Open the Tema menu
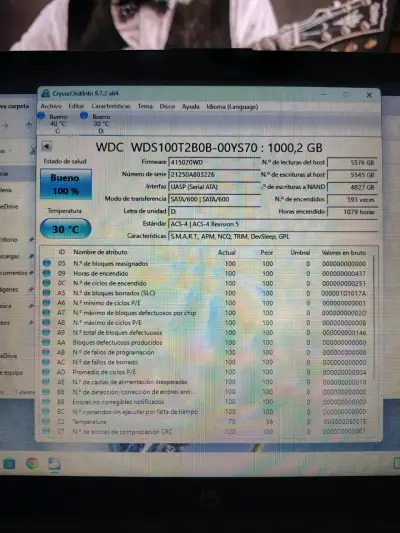The image size is (400, 533). point(145,106)
